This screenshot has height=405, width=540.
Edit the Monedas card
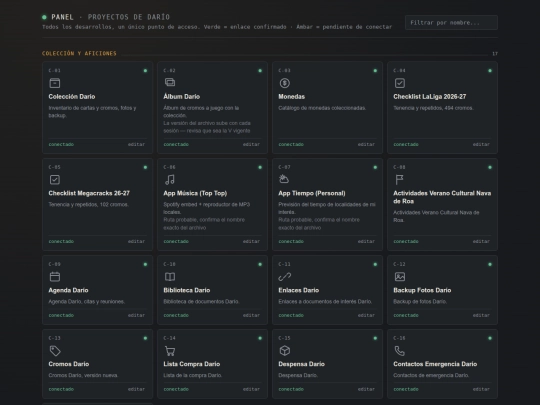[x=366, y=144]
